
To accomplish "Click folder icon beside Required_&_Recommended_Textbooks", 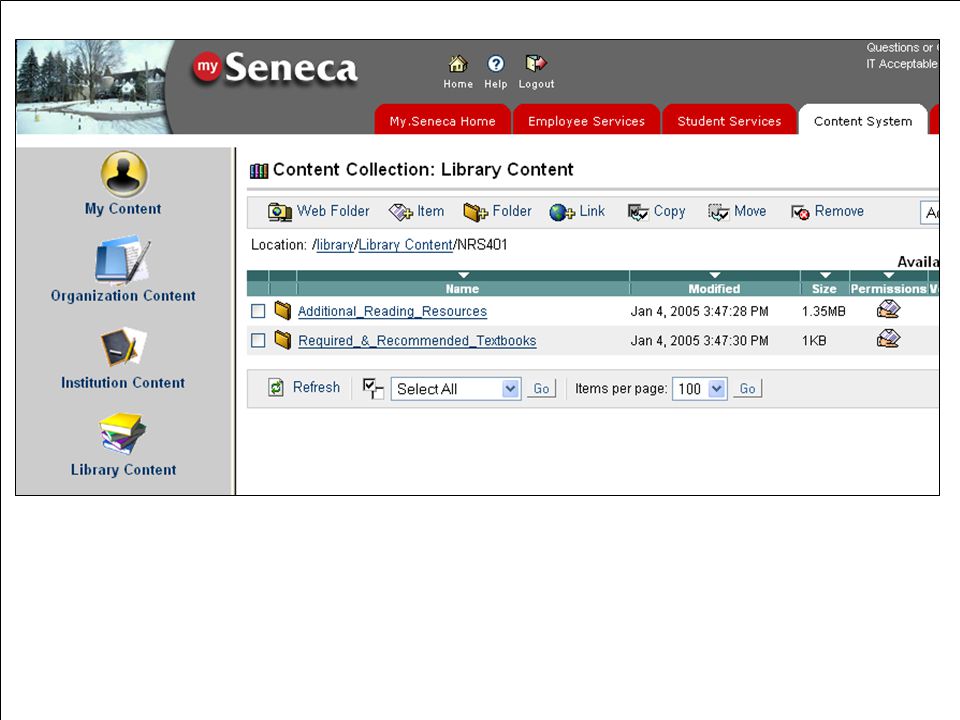I will [x=282, y=339].
